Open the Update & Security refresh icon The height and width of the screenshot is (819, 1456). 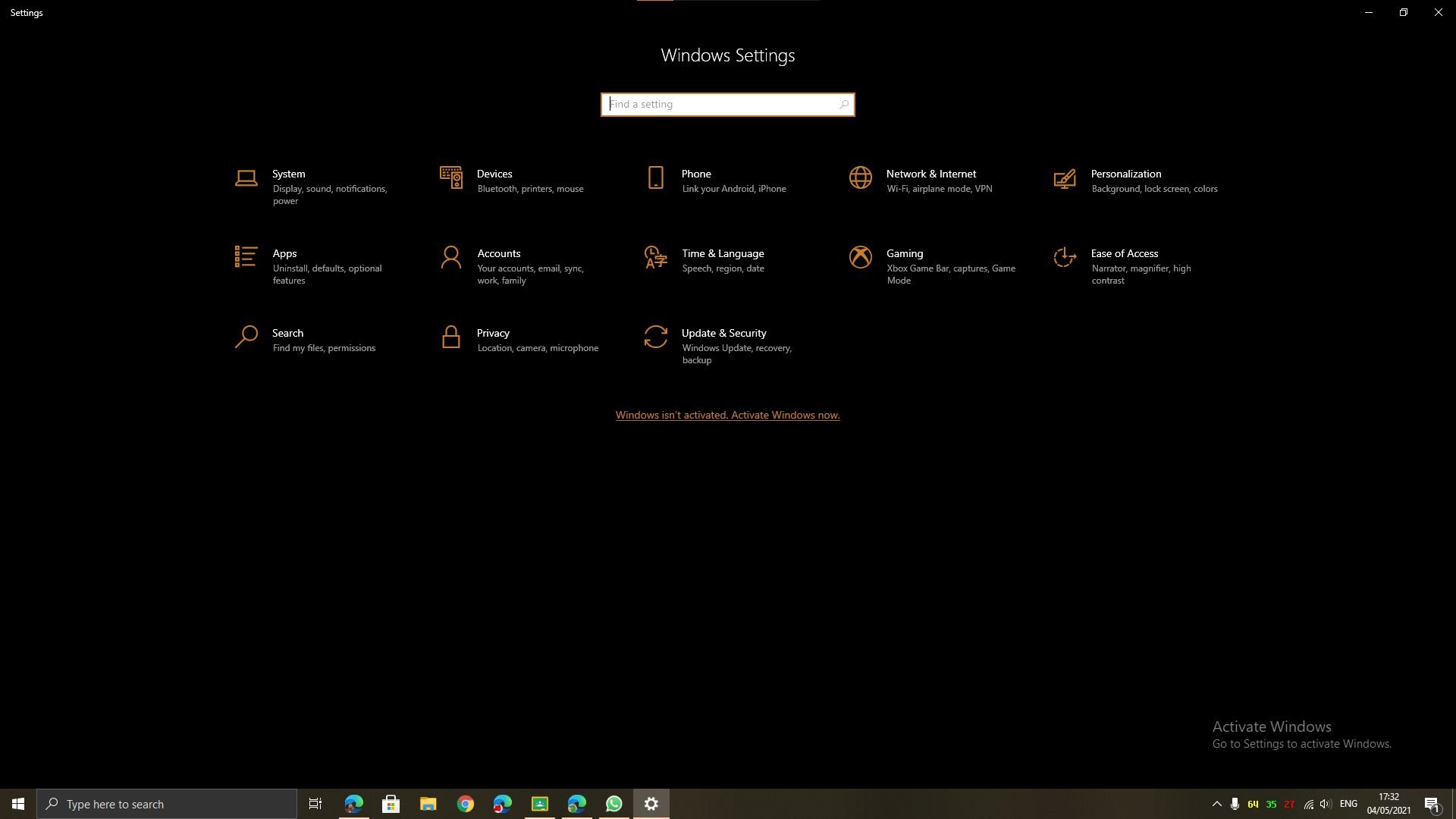(x=656, y=337)
